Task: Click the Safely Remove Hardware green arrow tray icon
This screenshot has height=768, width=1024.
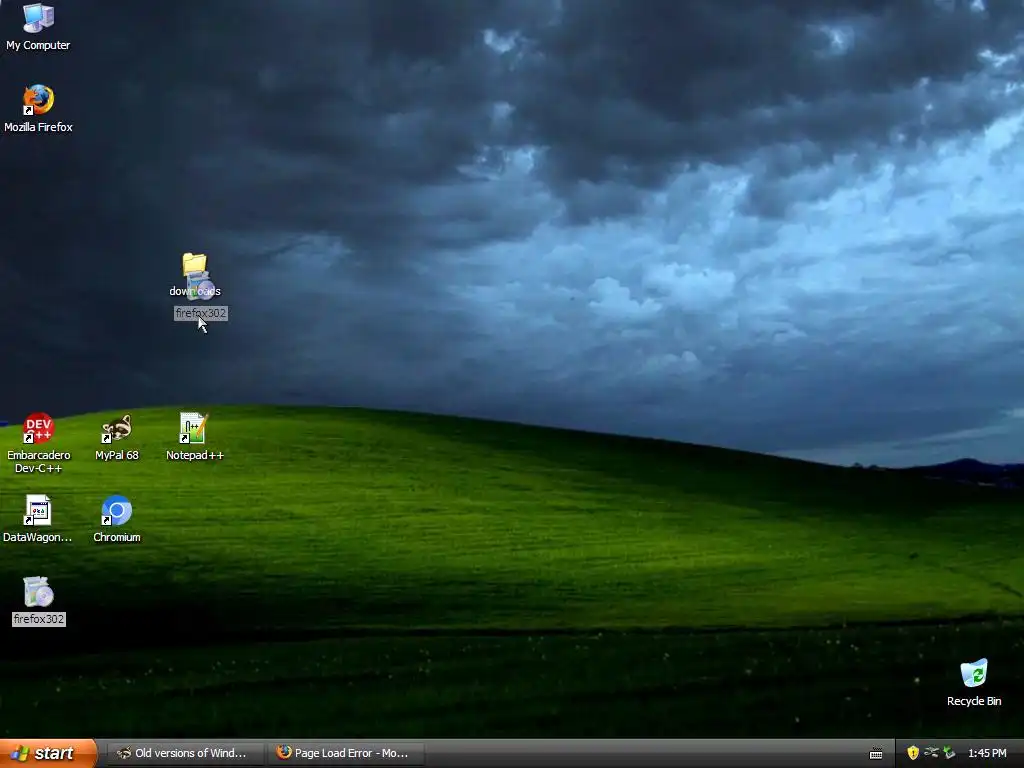Action: (950, 753)
